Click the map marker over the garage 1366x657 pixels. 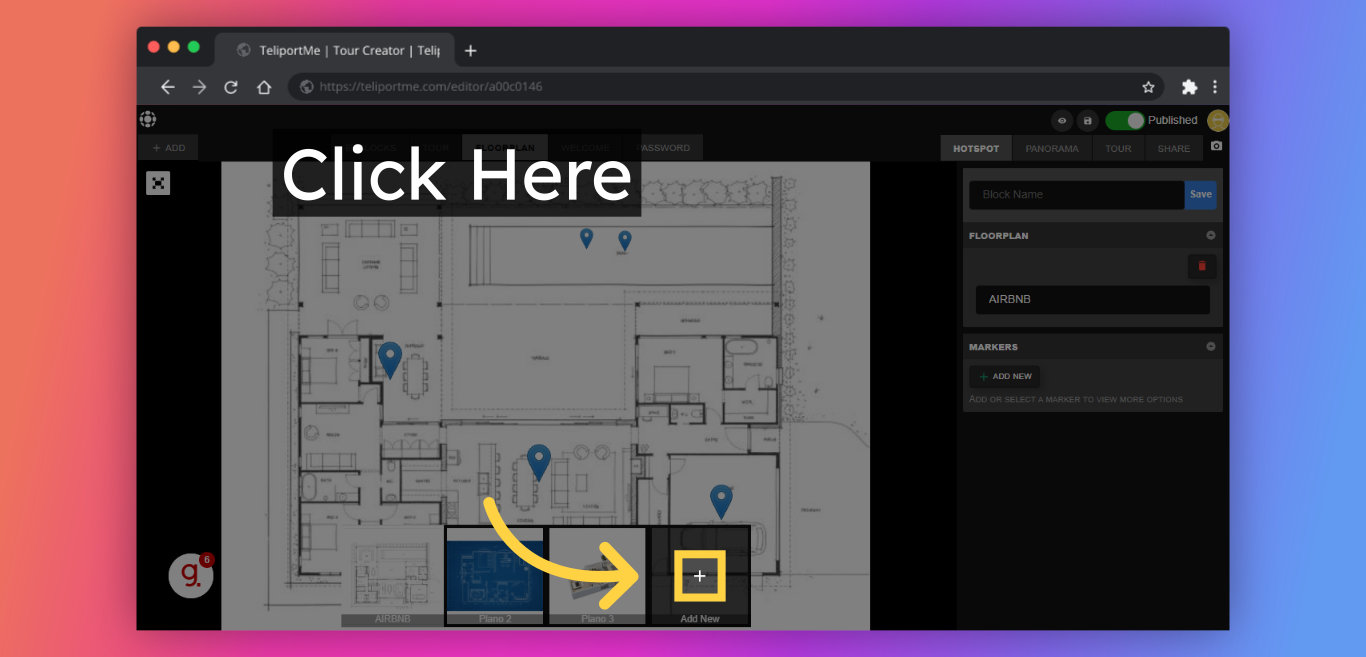point(721,501)
